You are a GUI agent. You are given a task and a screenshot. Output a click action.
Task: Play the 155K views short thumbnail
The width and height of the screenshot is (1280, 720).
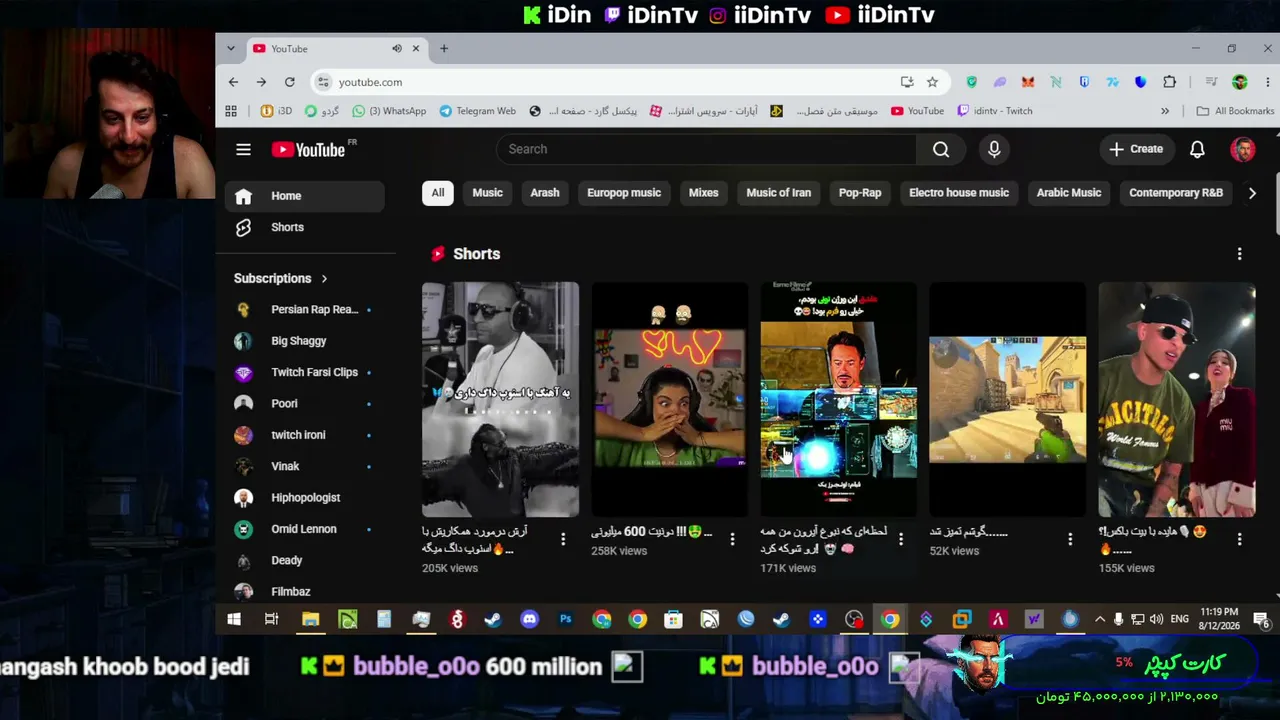coord(1177,399)
